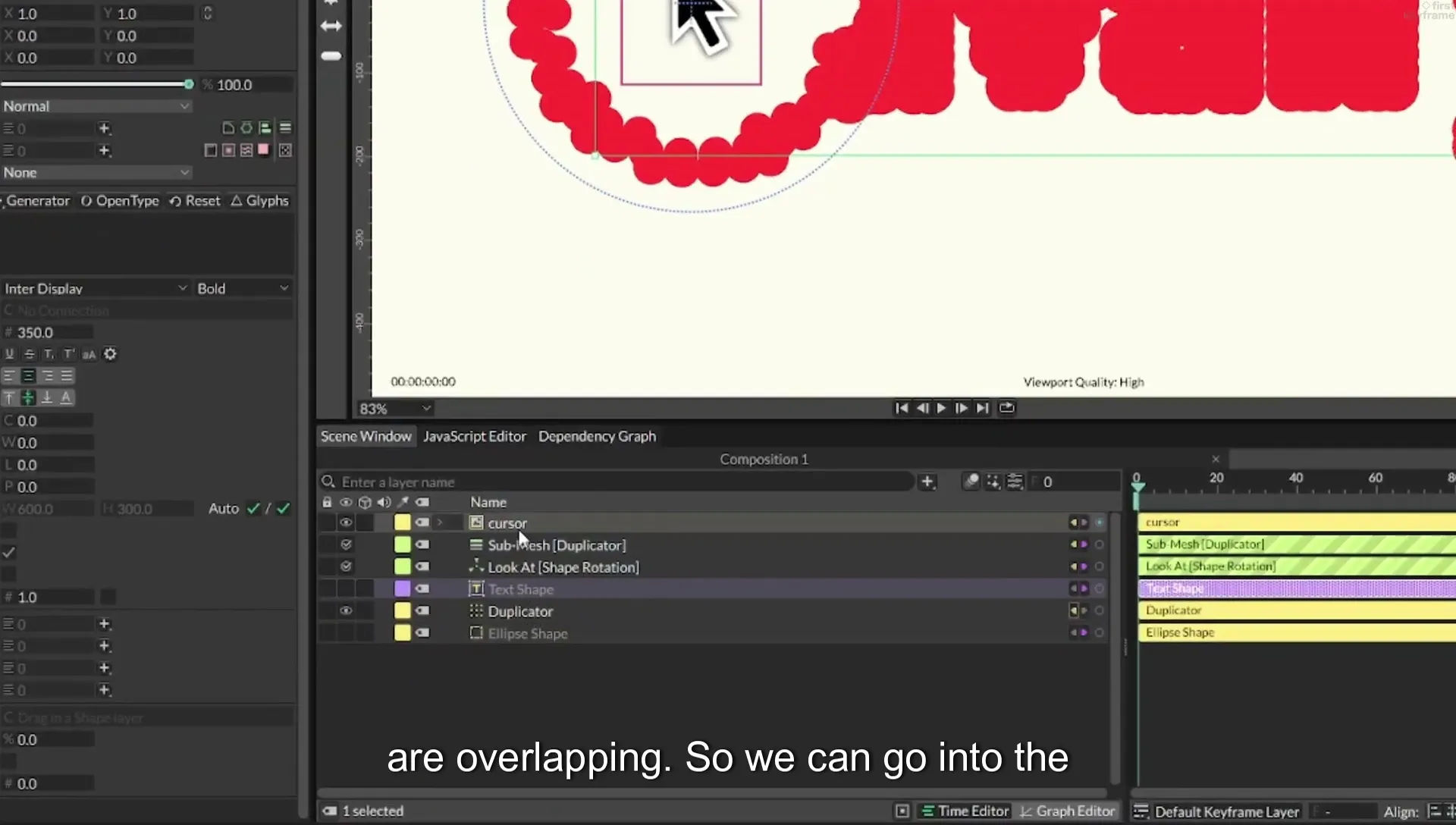
Task: Toggle the enable check on Look At layer
Action: pos(347,566)
